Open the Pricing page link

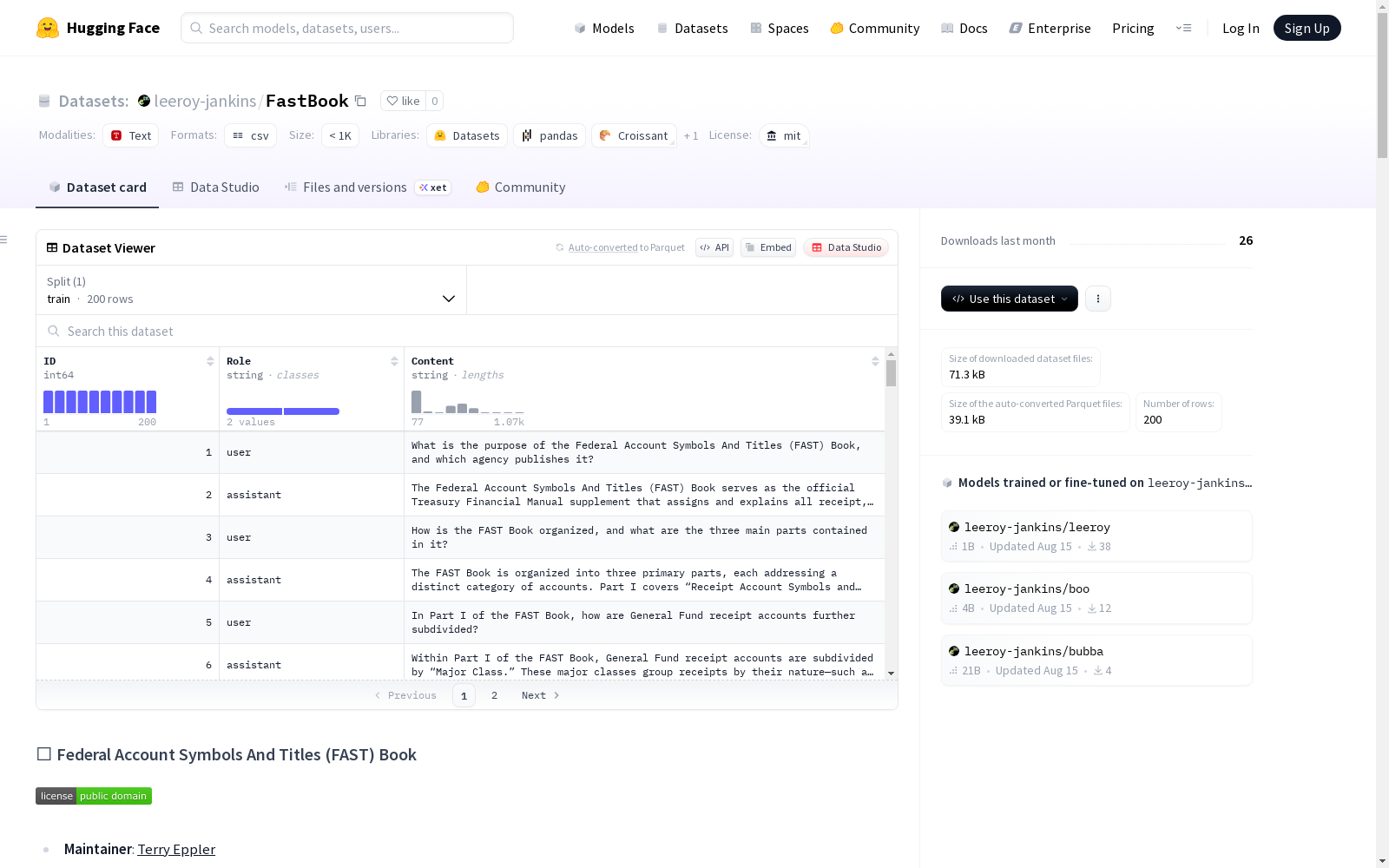point(1133,28)
